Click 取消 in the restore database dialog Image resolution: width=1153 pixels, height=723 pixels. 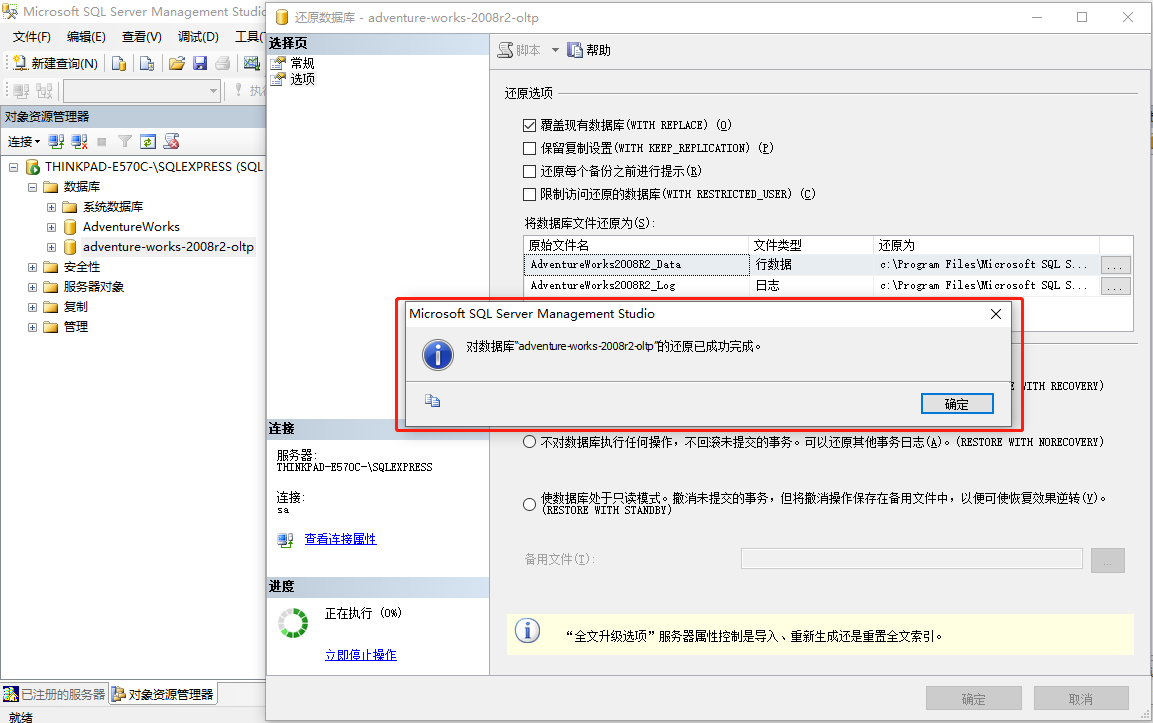(x=1081, y=699)
